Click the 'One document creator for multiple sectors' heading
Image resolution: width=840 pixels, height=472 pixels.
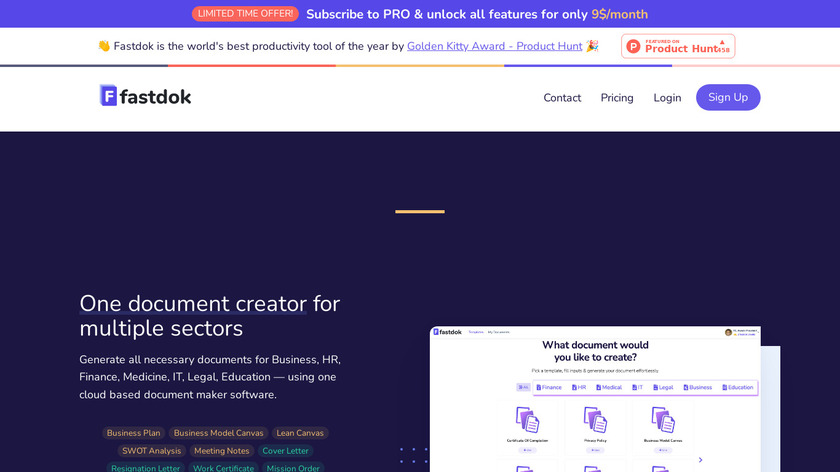tap(209, 316)
